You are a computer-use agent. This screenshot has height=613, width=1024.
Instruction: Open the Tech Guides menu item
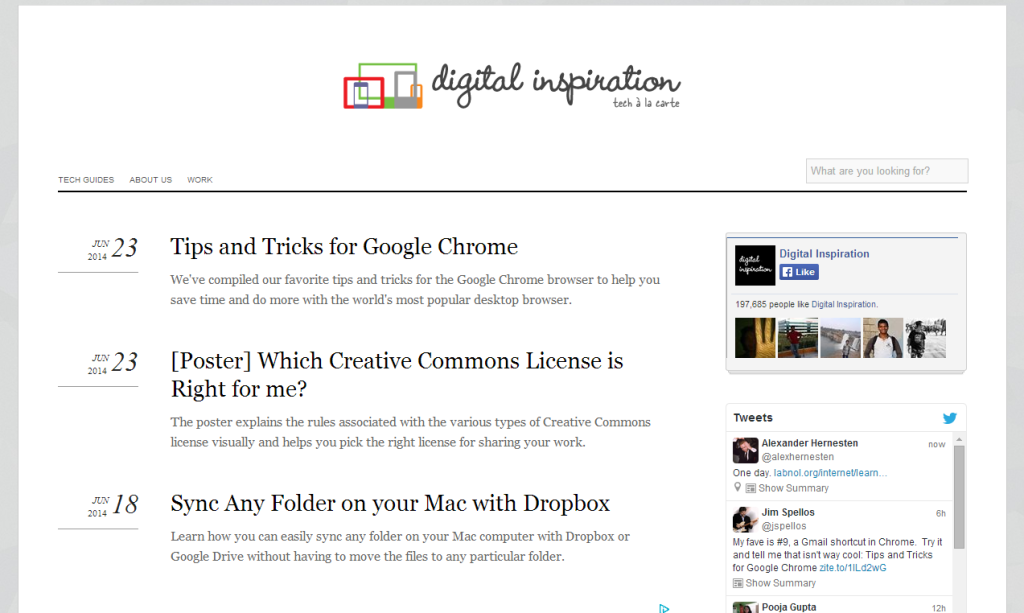86,180
